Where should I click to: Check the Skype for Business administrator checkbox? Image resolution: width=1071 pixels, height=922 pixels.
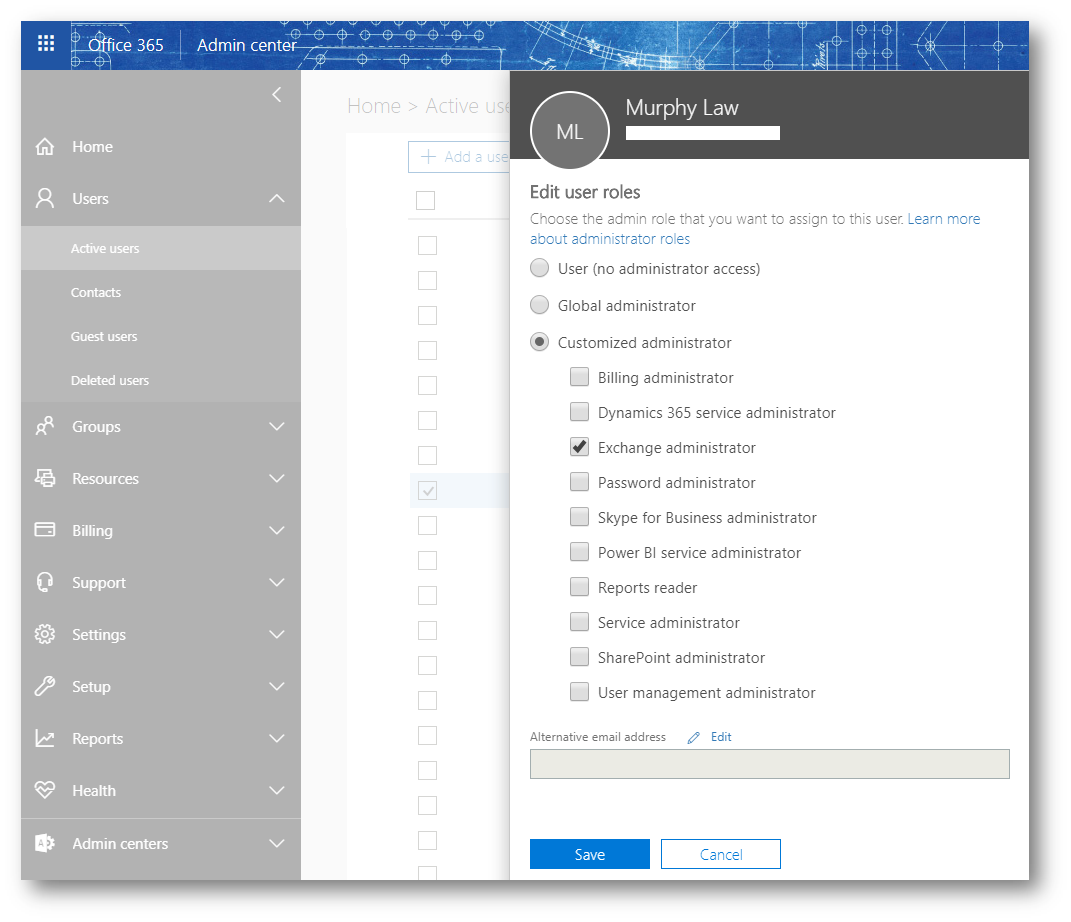click(x=579, y=517)
